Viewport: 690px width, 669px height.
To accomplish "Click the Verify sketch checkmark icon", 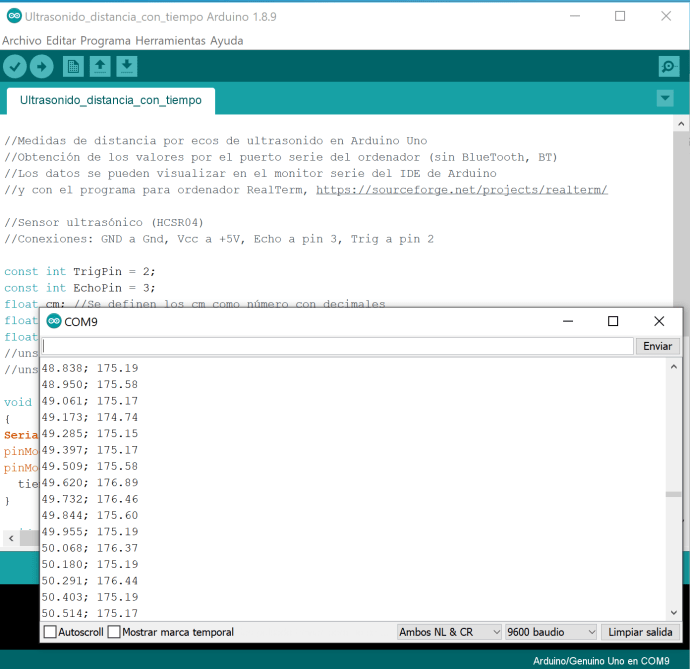I will click(x=15, y=67).
